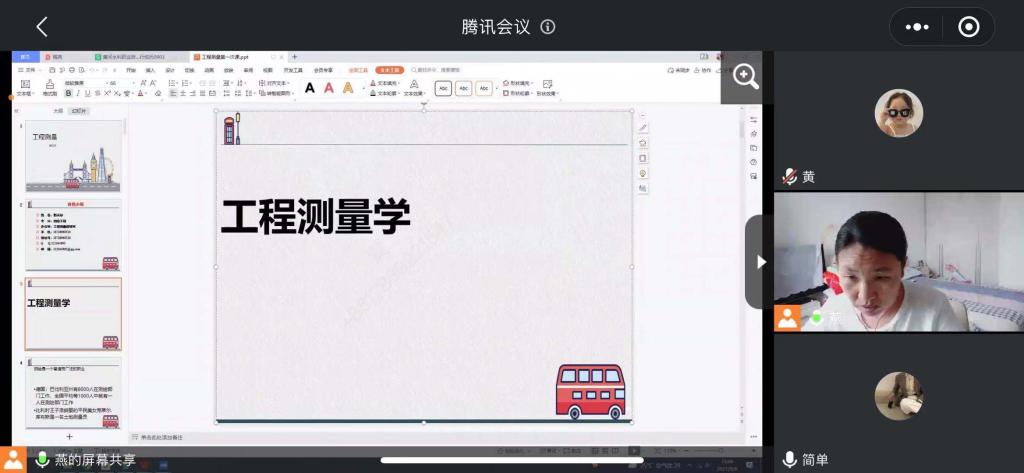The height and width of the screenshot is (473, 1024).
Task: Click the meeting info icon beside 腾讯会议
Action: point(548,27)
